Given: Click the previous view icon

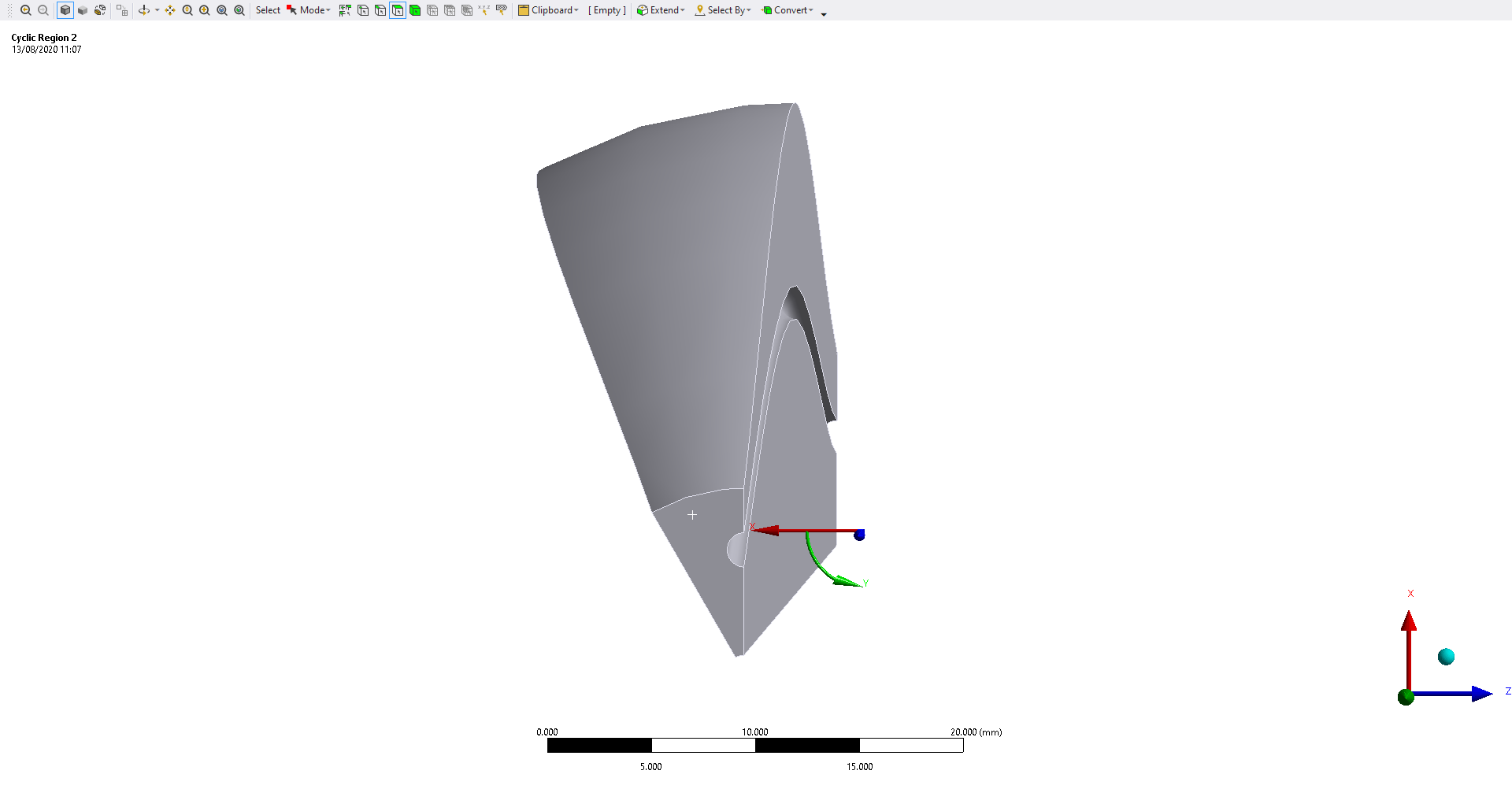Looking at the screenshot, I should 26,10.
